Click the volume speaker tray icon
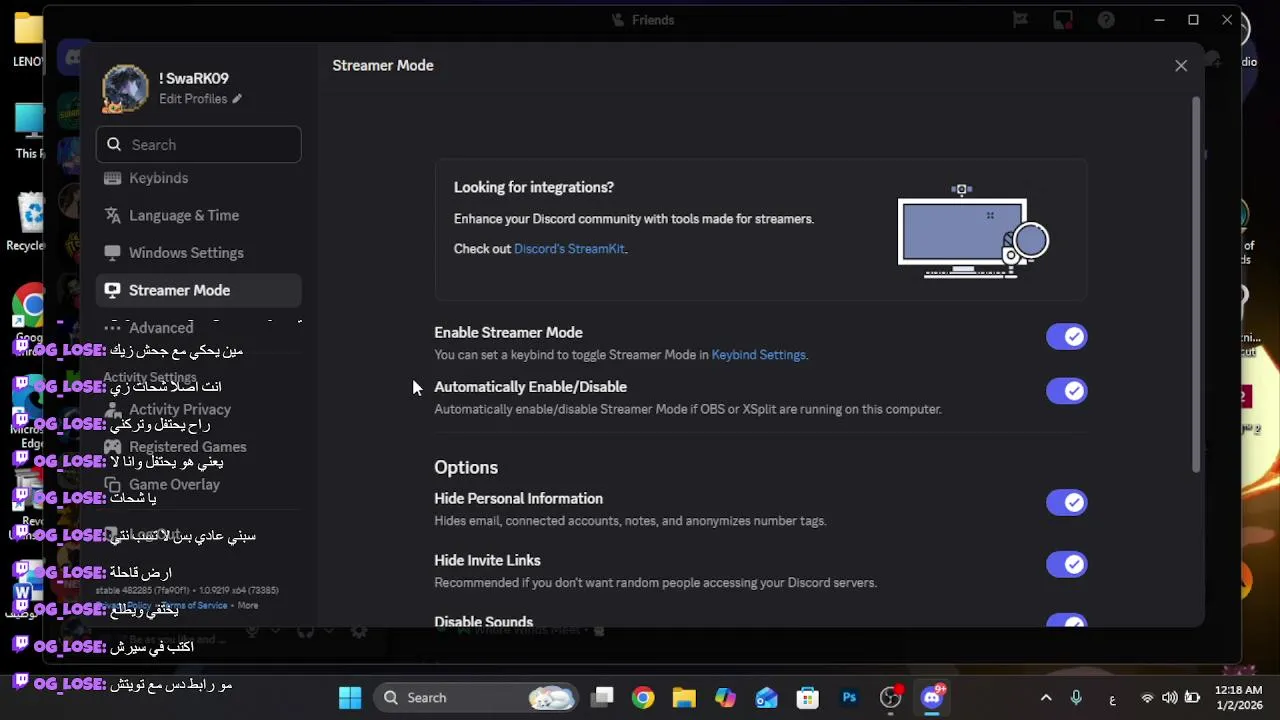 [x=1170, y=698]
